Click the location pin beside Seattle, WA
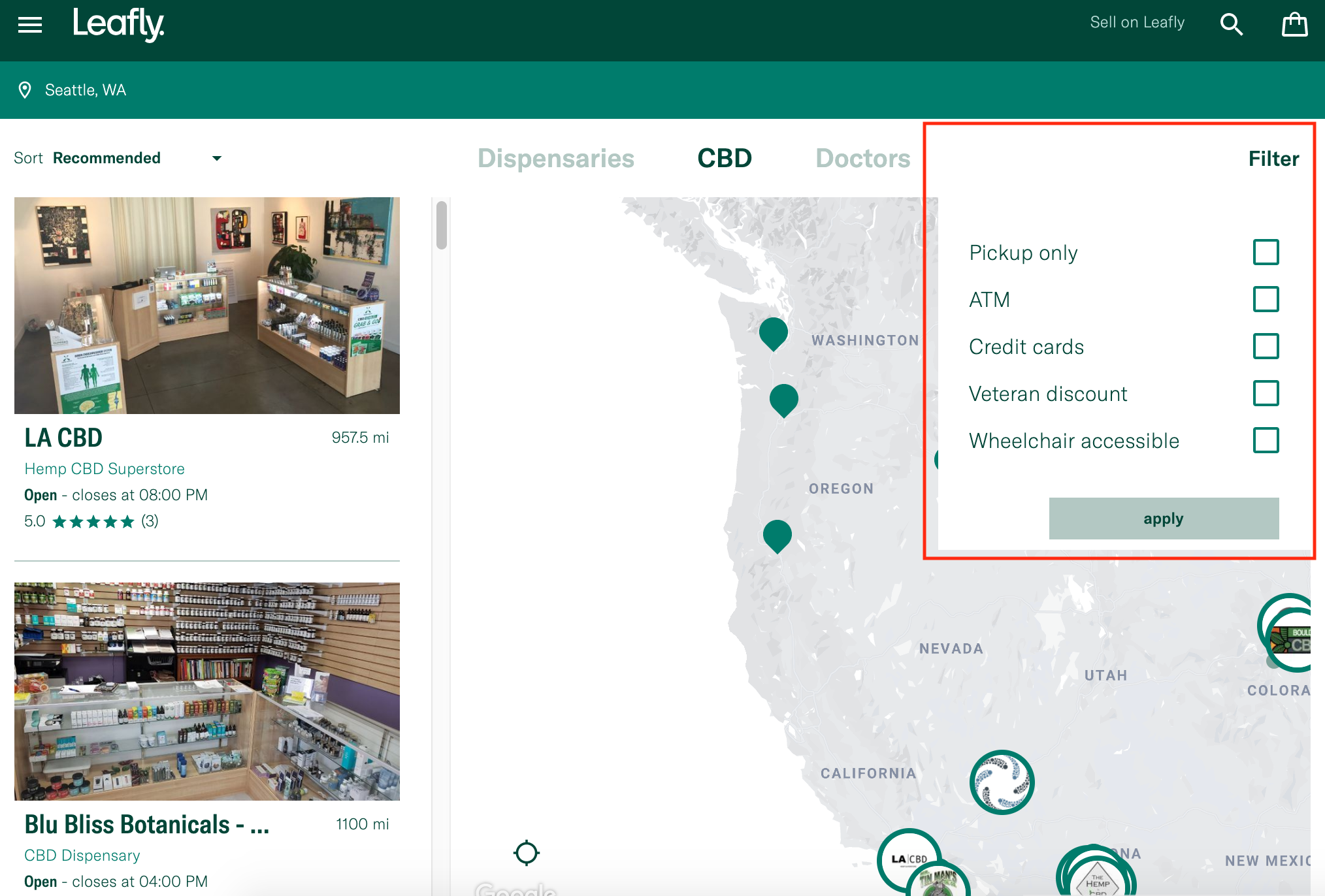The height and width of the screenshot is (896, 1325). coord(25,90)
